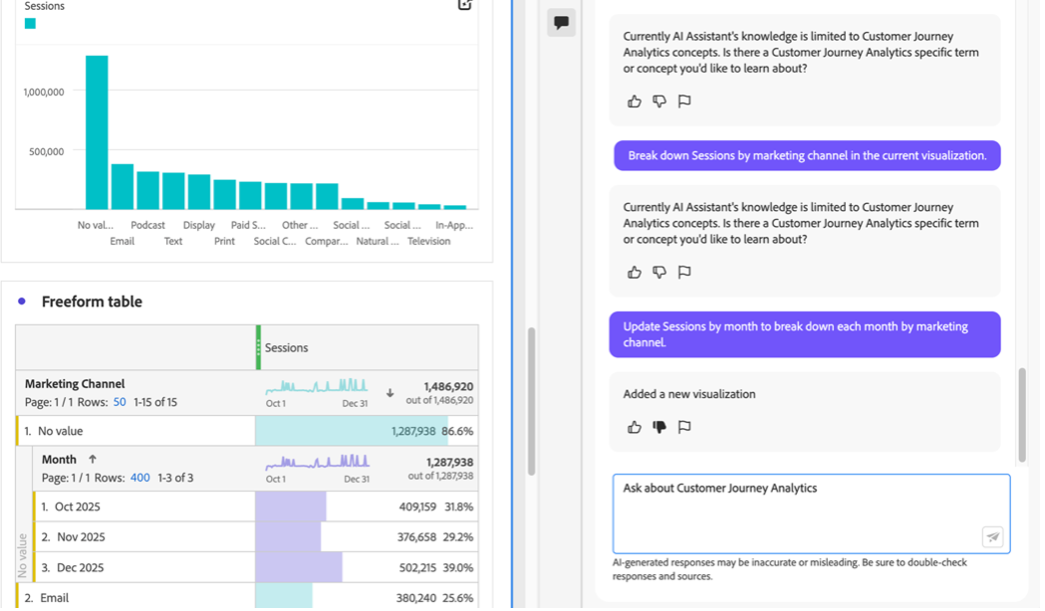The image size is (1045, 611).
Task: Open the AI Assistant chat panel icon
Action: point(561,22)
